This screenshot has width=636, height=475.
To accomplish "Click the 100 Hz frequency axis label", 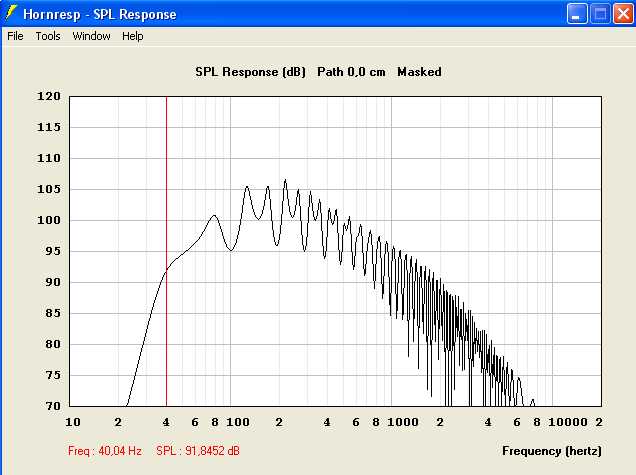I will [x=238, y=422].
